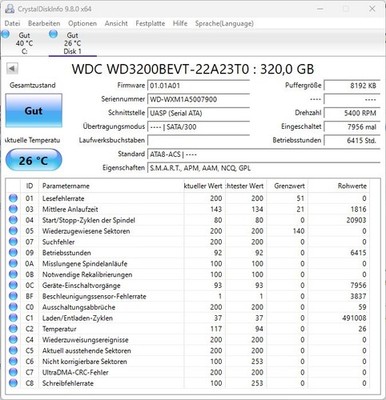Open the Festplatte menu
Image resolution: width=386 pixels, height=400 pixels.
[150, 23]
